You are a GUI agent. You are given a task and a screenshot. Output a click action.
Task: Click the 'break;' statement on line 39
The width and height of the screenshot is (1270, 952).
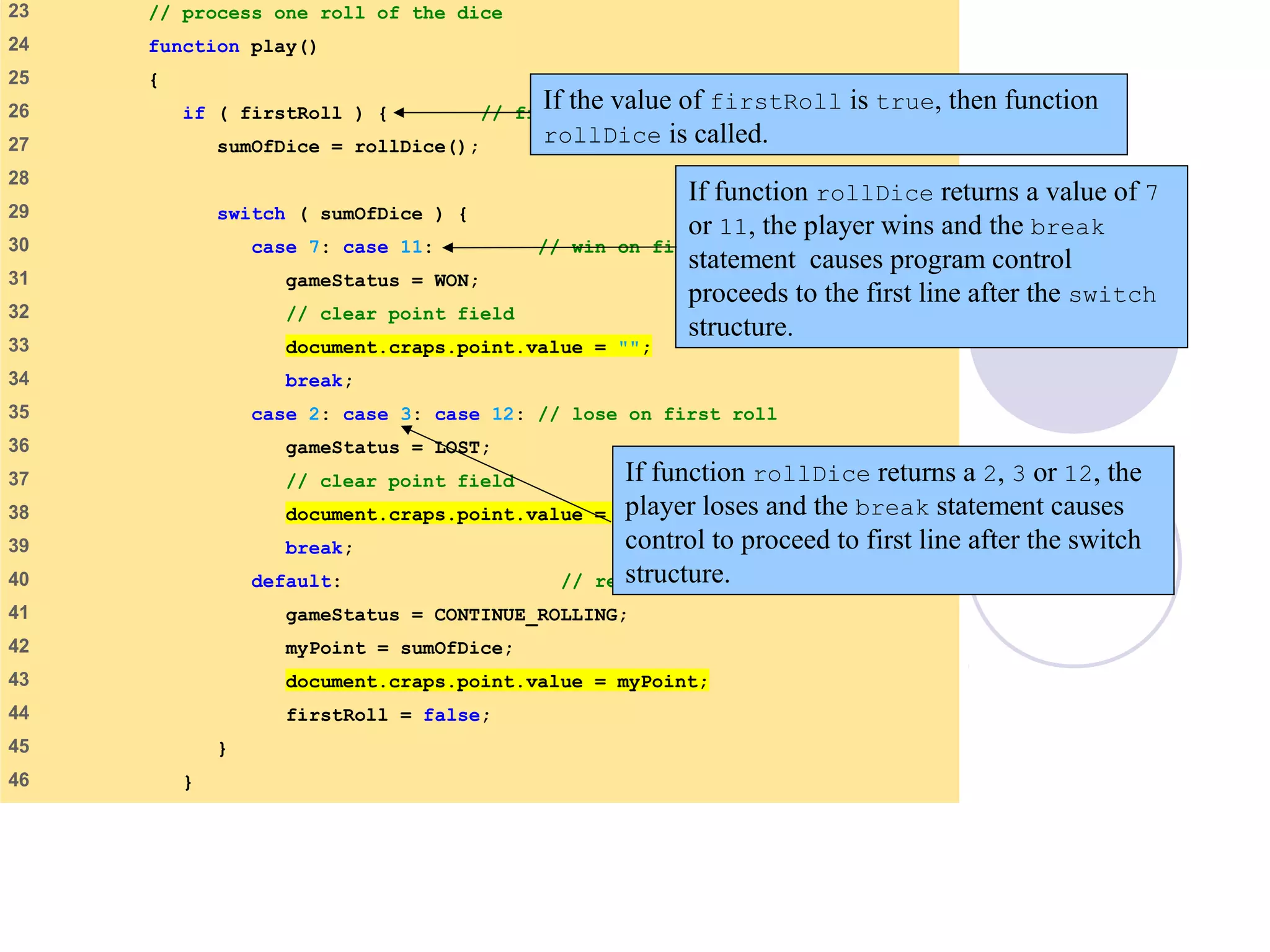click(318, 548)
